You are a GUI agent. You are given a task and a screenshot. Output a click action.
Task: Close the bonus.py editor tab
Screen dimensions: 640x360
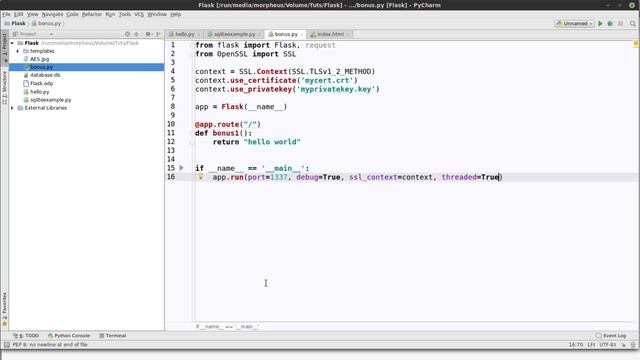302,35
